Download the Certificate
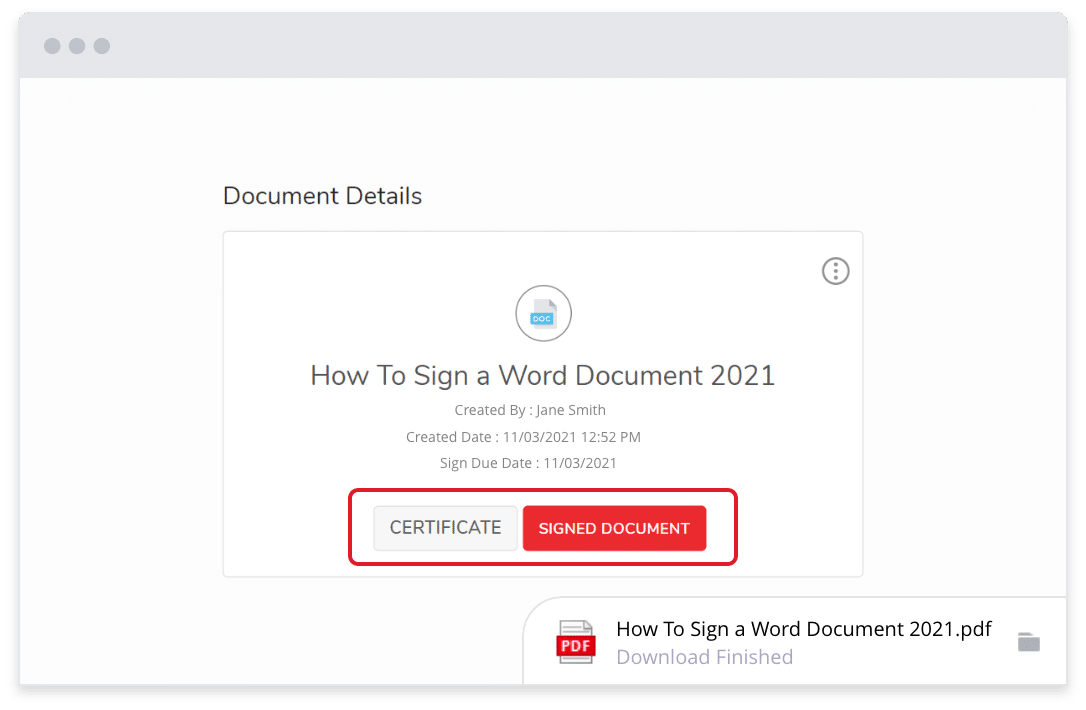Image resolution: width=1086 pixels, height=710 pixels. click(x=445, y=528)
